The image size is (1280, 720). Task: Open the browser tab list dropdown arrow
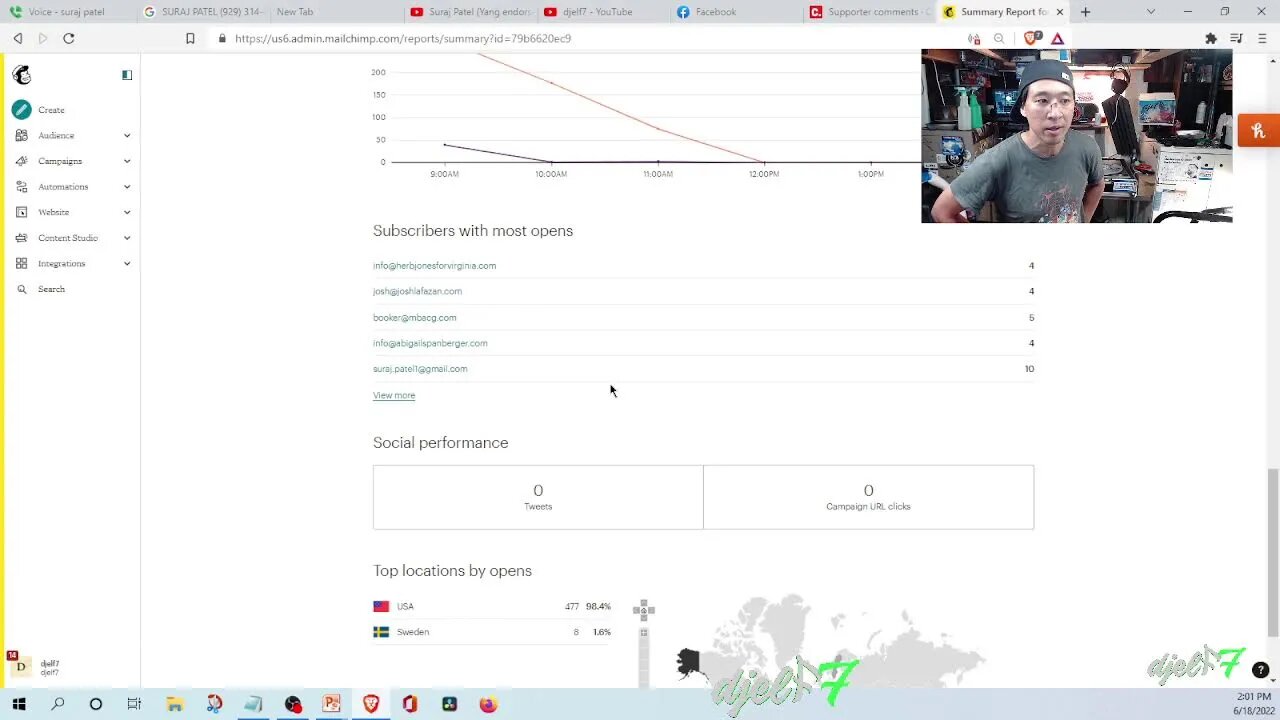click(1151, 12)
